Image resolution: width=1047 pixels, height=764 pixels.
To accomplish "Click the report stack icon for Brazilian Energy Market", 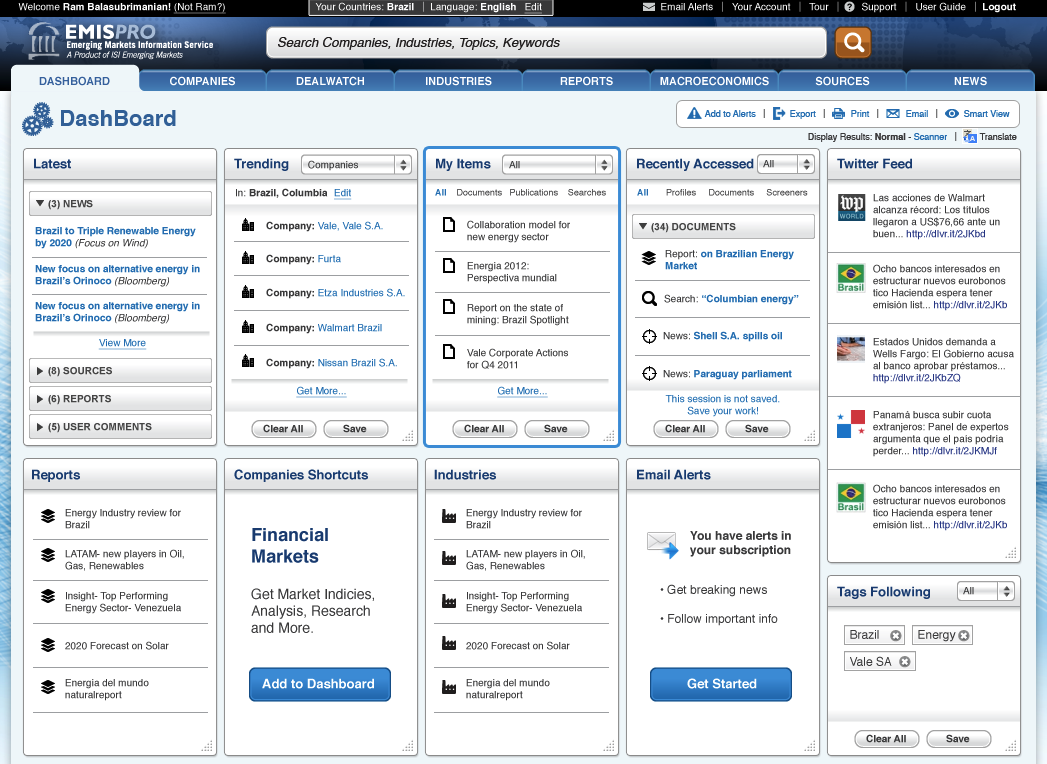I will click(x=648, y=257).
